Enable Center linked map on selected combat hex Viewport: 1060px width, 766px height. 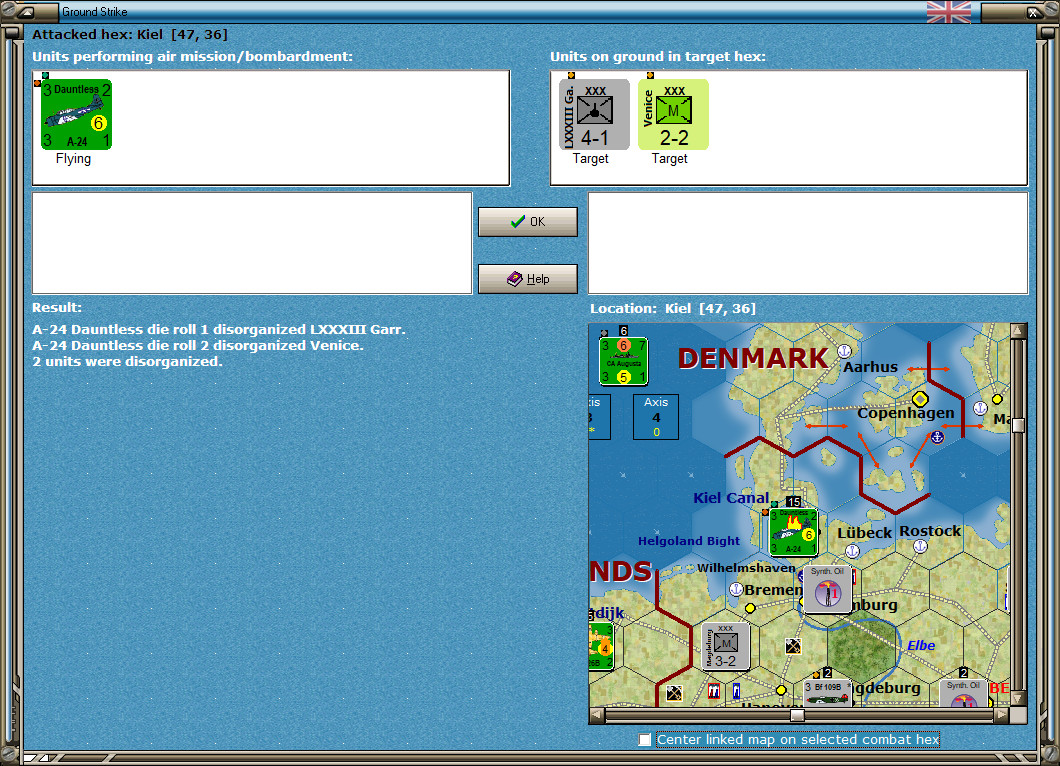[645, 740]
